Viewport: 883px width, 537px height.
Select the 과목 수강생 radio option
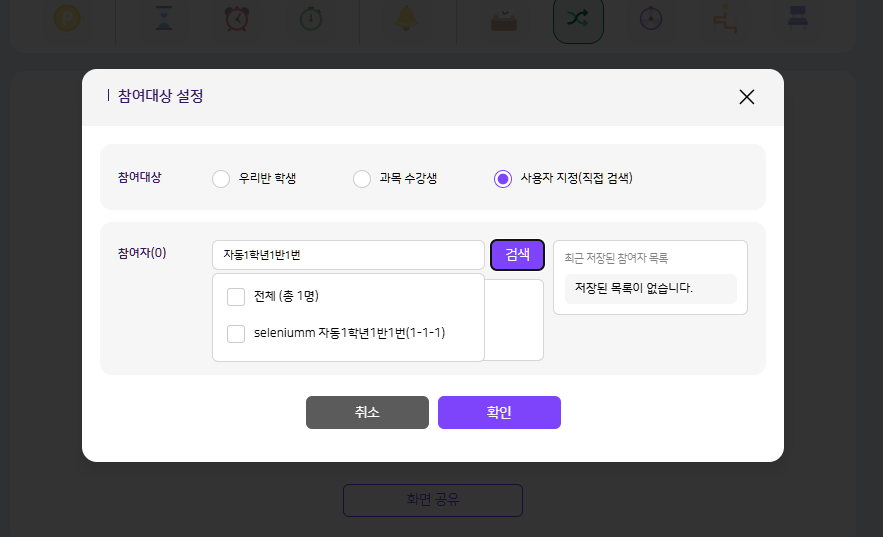[x=362, y=179]
